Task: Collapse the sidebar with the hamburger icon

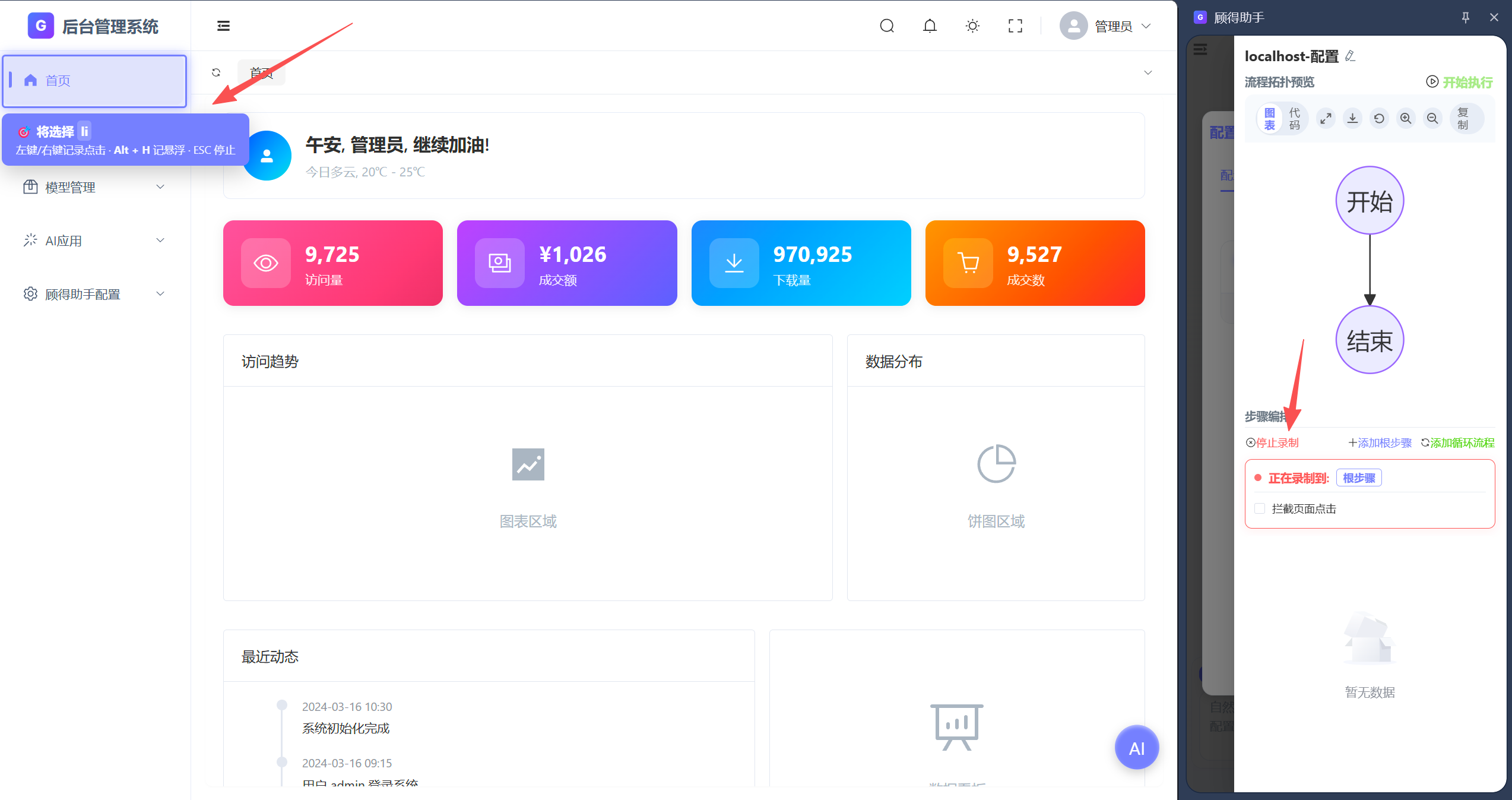Action: pos(223,26)
